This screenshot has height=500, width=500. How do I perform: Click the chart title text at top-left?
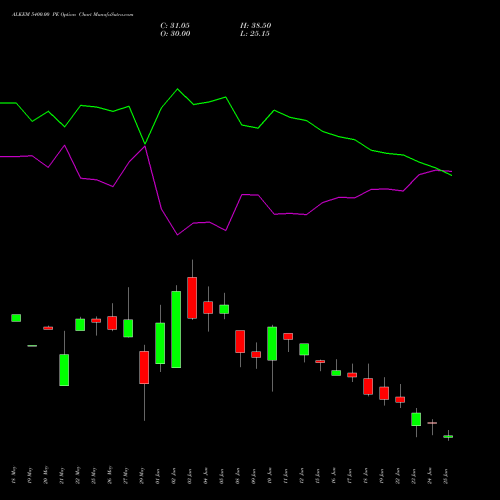pyautogui.click(x=73, y=15)
